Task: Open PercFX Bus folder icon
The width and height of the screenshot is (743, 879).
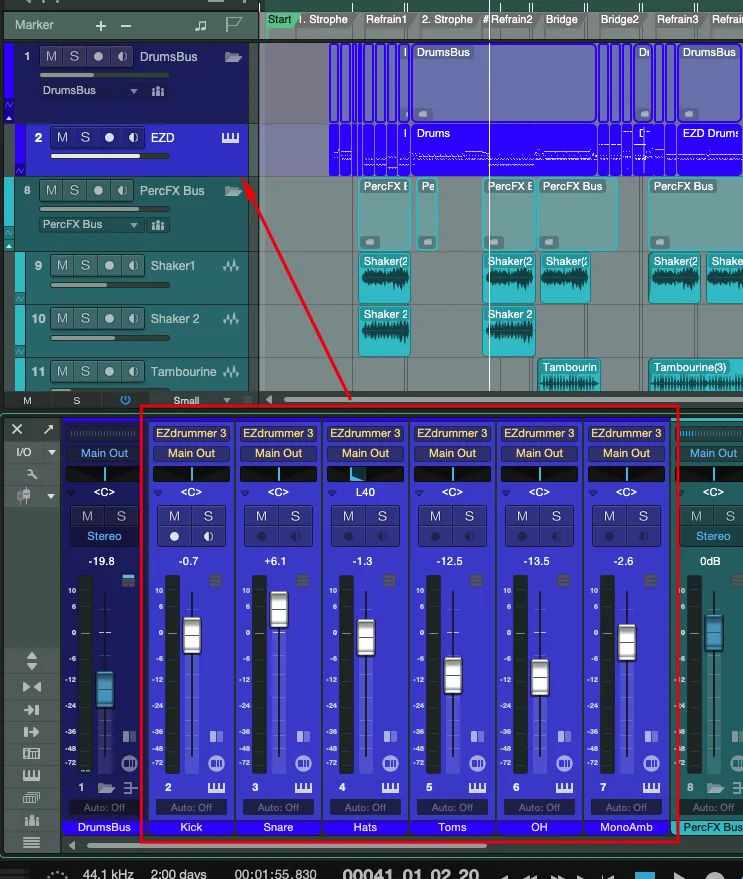Action: coord(233,191)
